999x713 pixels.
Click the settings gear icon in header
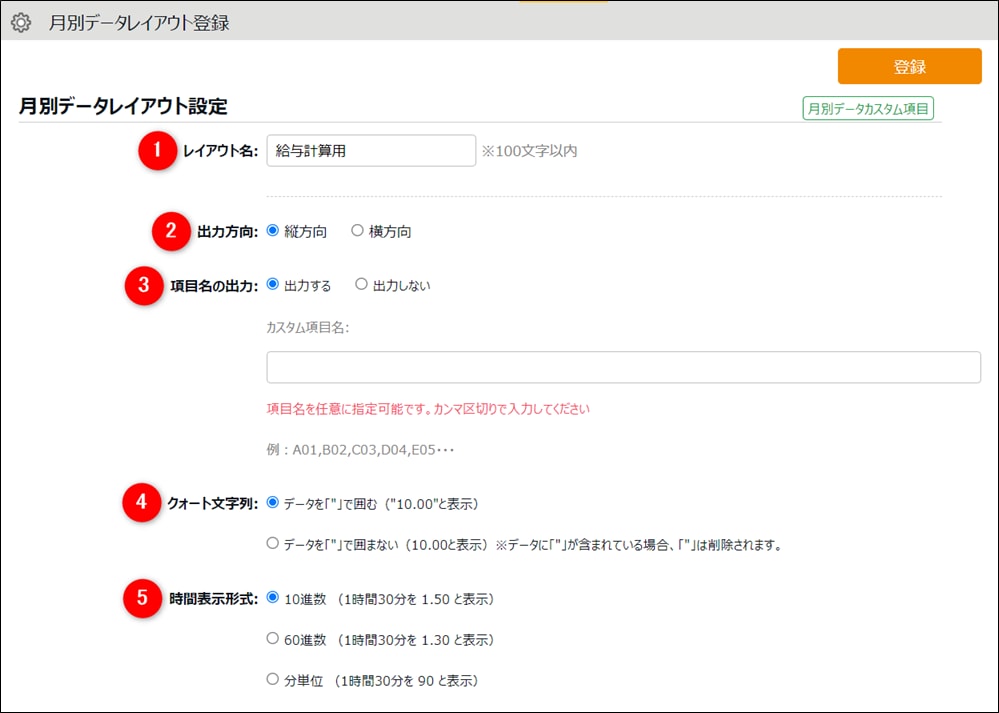point(20,23)
